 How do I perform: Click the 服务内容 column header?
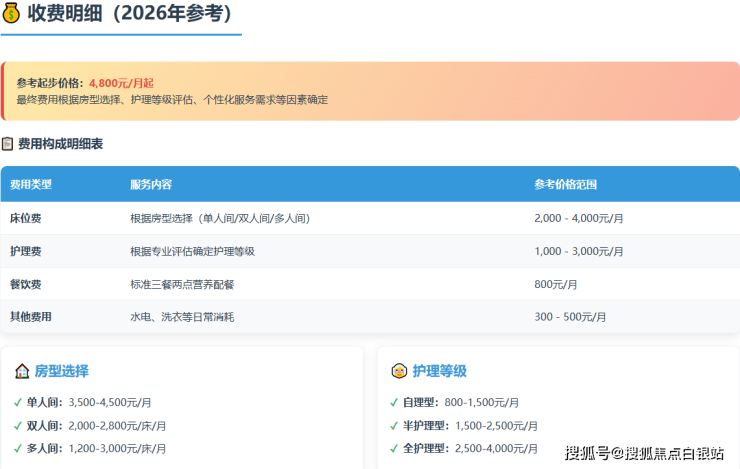click(x=151, y=185)
